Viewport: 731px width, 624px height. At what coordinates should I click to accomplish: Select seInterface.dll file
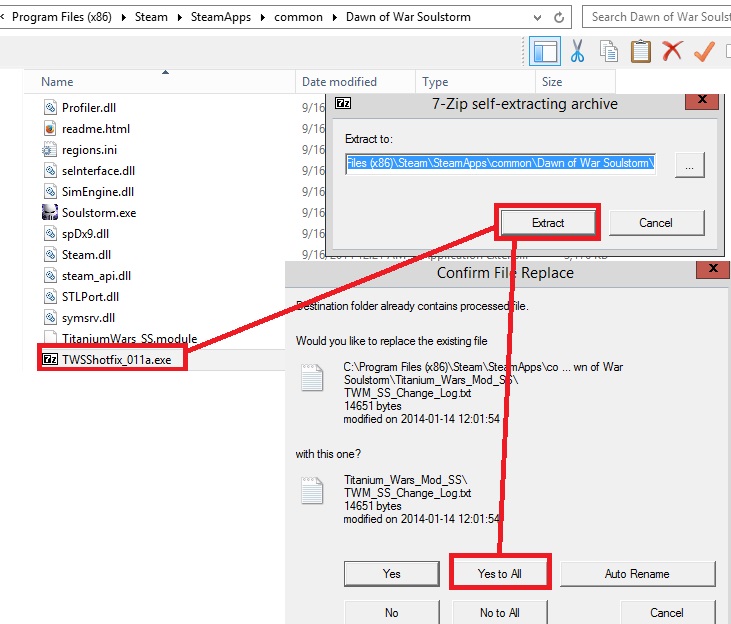[x=98, y=171]
